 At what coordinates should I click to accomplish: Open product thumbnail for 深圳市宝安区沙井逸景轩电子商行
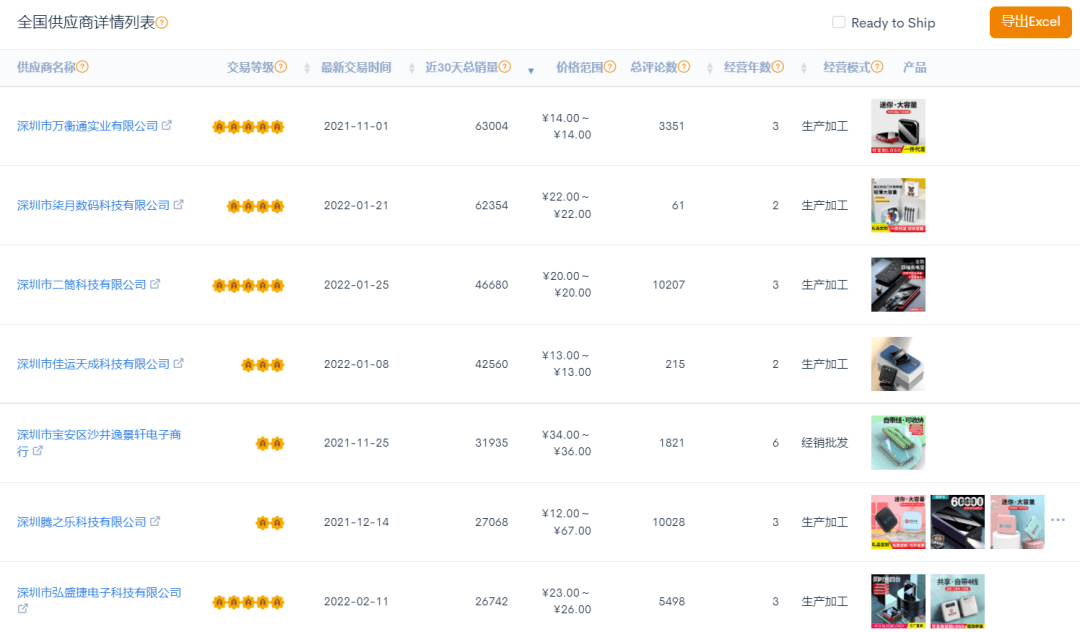[897, 443]
